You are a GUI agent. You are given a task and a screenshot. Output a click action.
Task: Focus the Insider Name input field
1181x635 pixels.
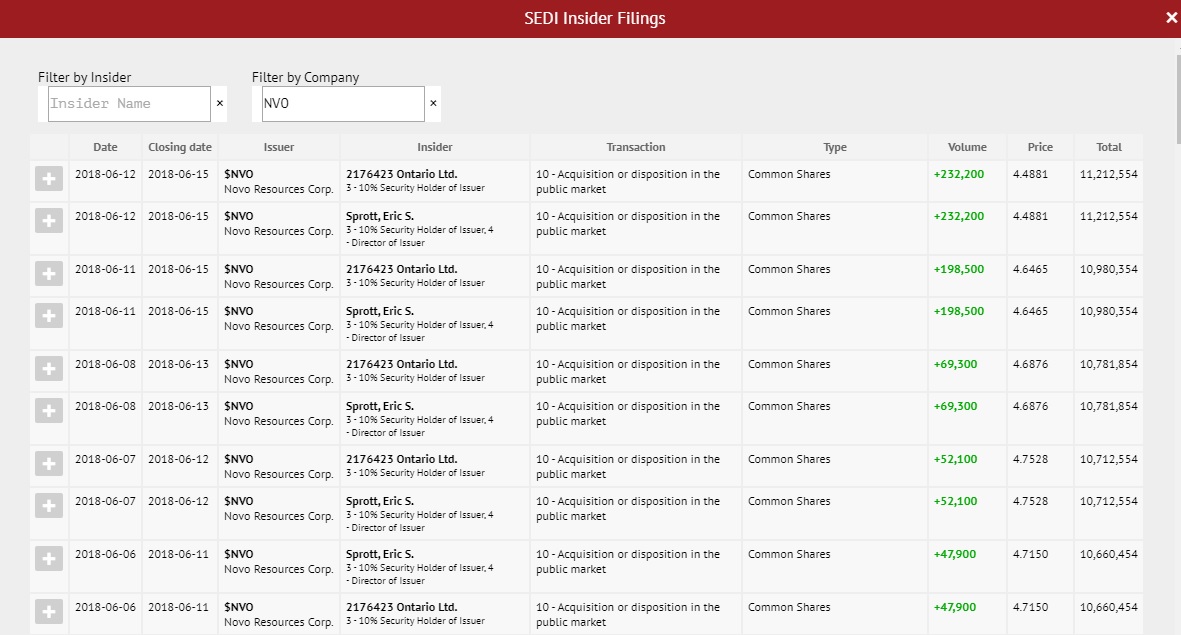tap(130, 104)
